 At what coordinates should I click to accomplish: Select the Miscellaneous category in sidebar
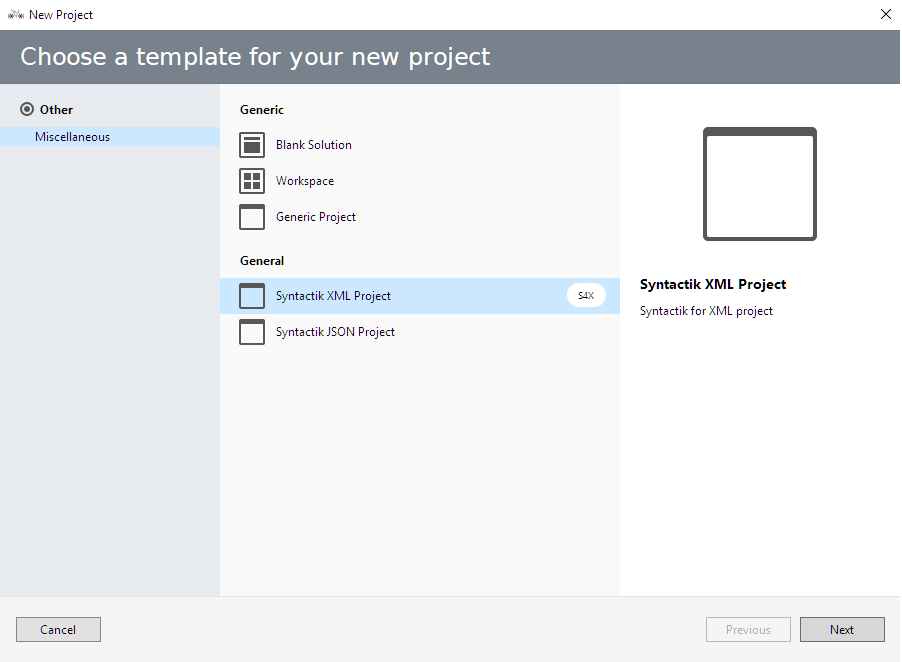pos(73,137)
